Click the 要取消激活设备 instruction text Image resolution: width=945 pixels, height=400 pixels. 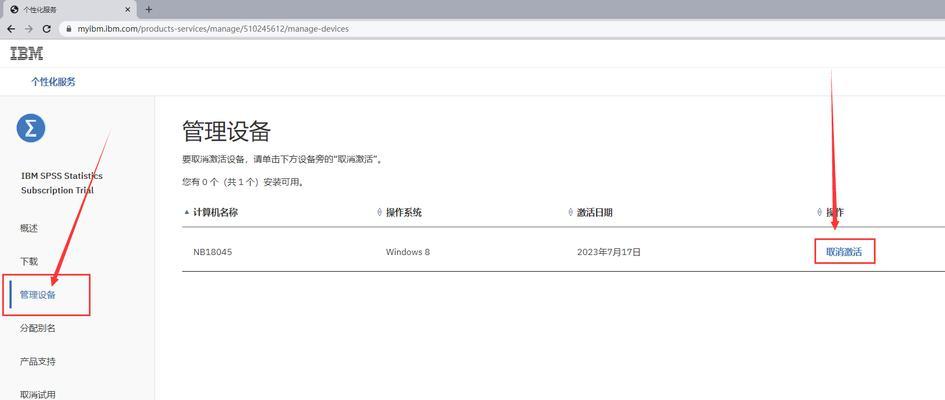point(283,160)
